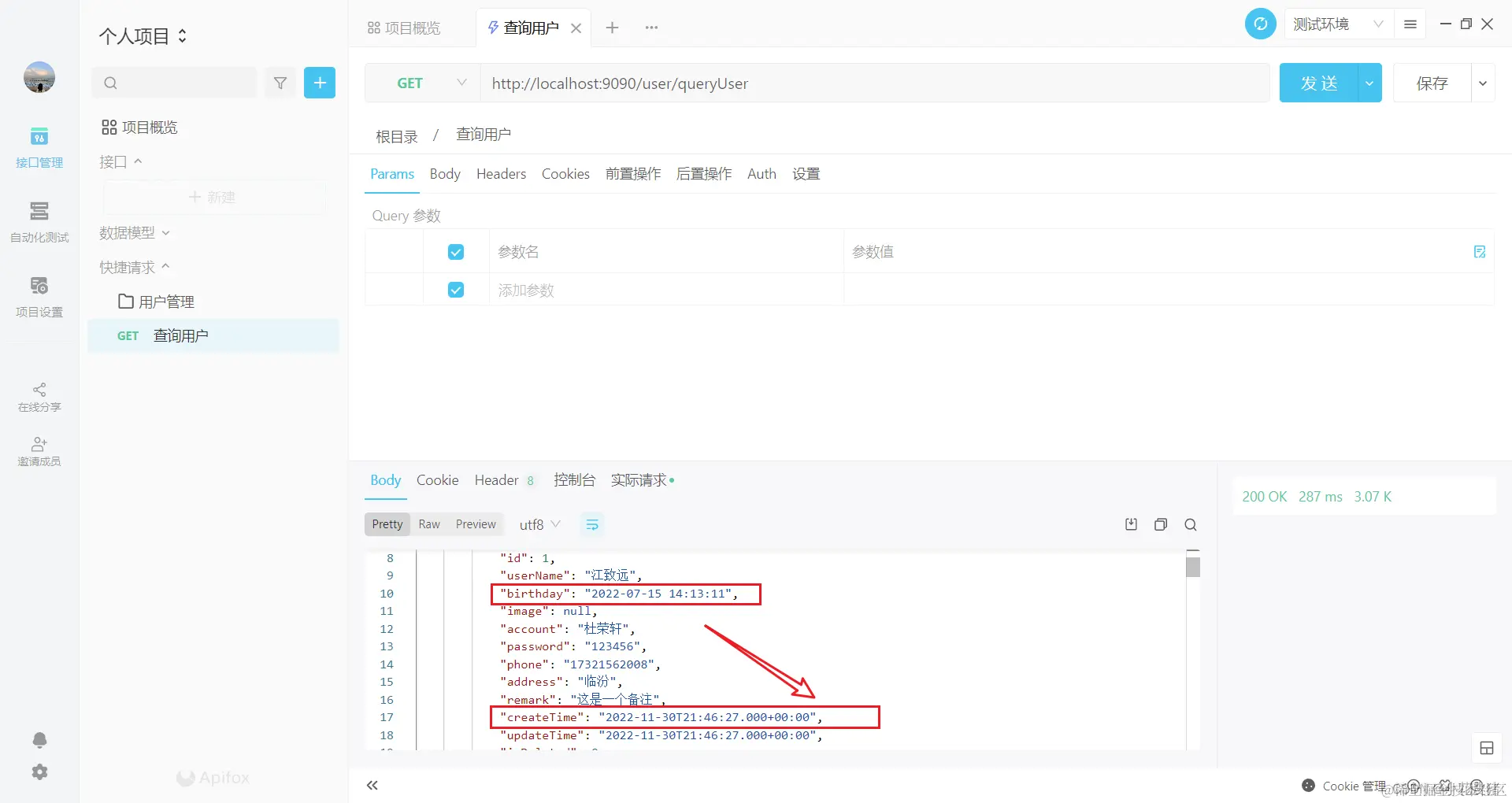
Task: Open the request Body tab
Action: pos(445,174)
